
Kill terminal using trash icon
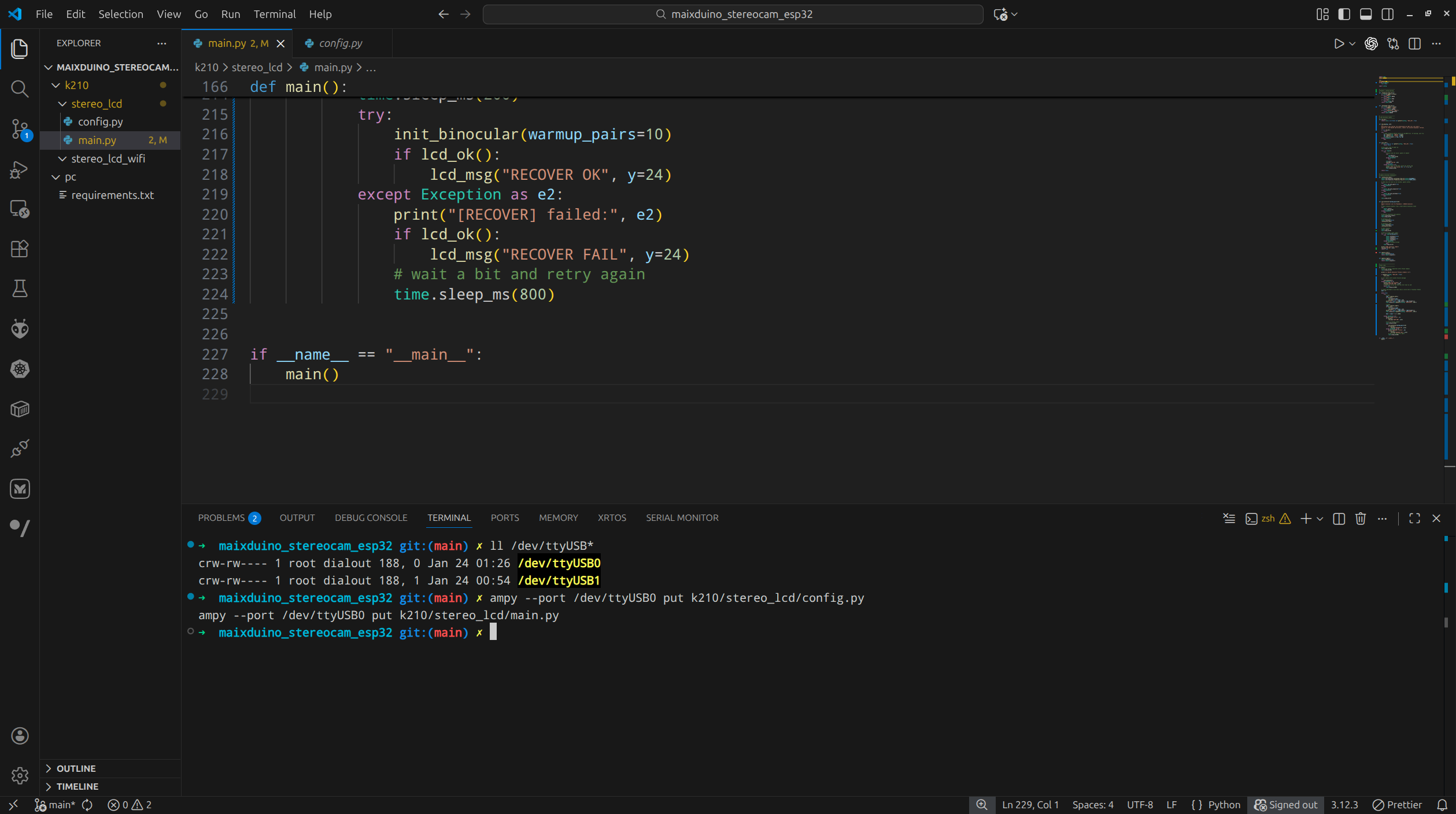(x=1361, y=519)
